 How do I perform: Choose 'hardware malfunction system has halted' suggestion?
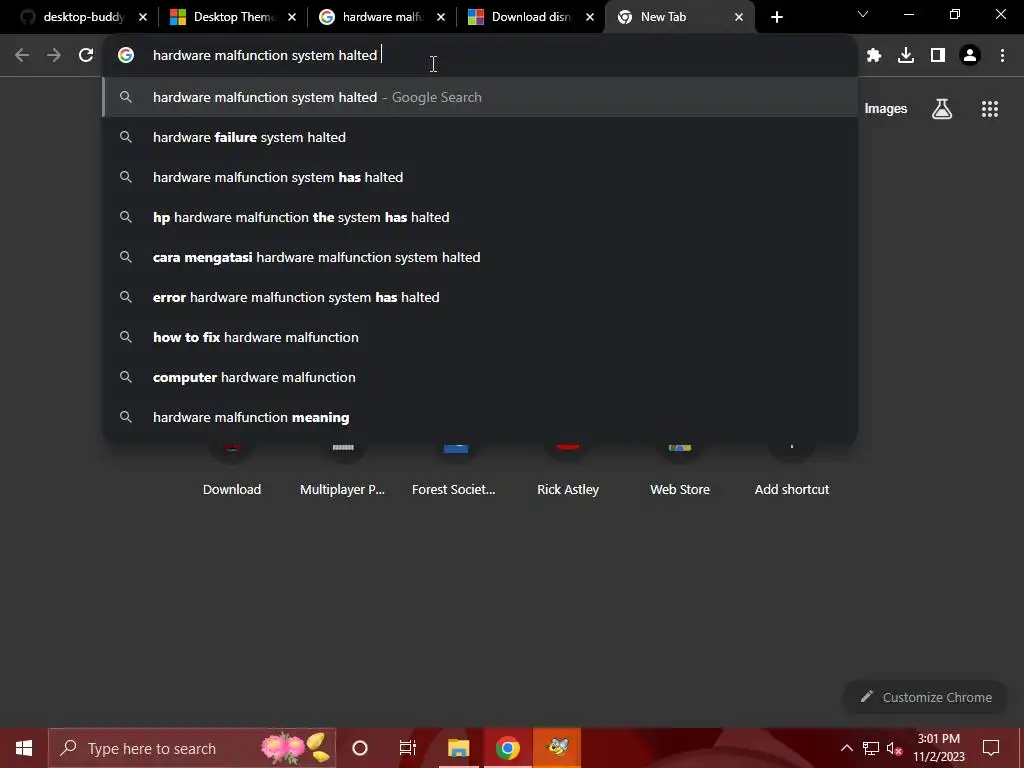480,177
